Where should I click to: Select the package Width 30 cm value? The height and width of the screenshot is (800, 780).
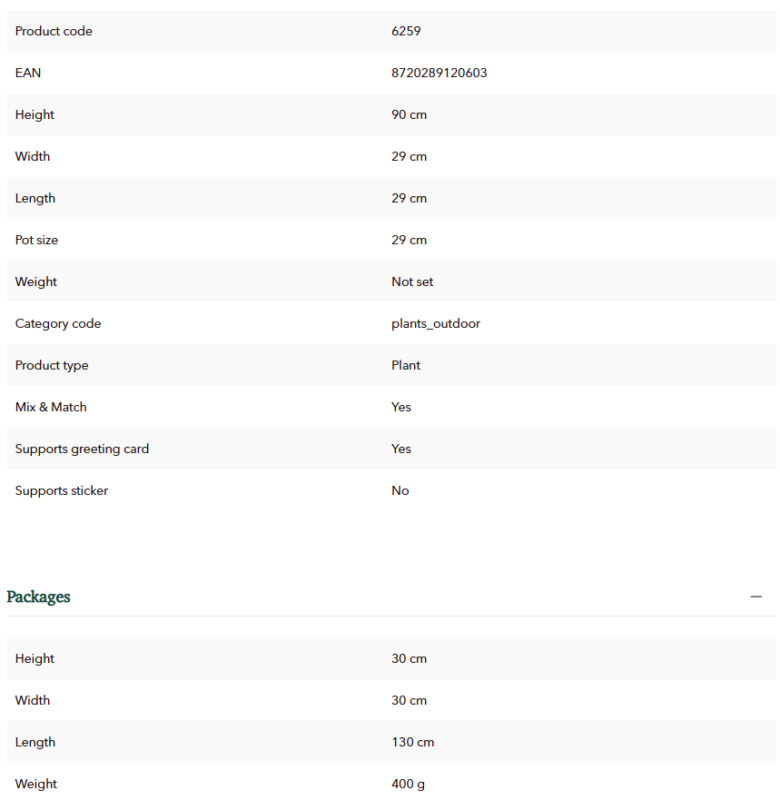[x=409, y=701]
